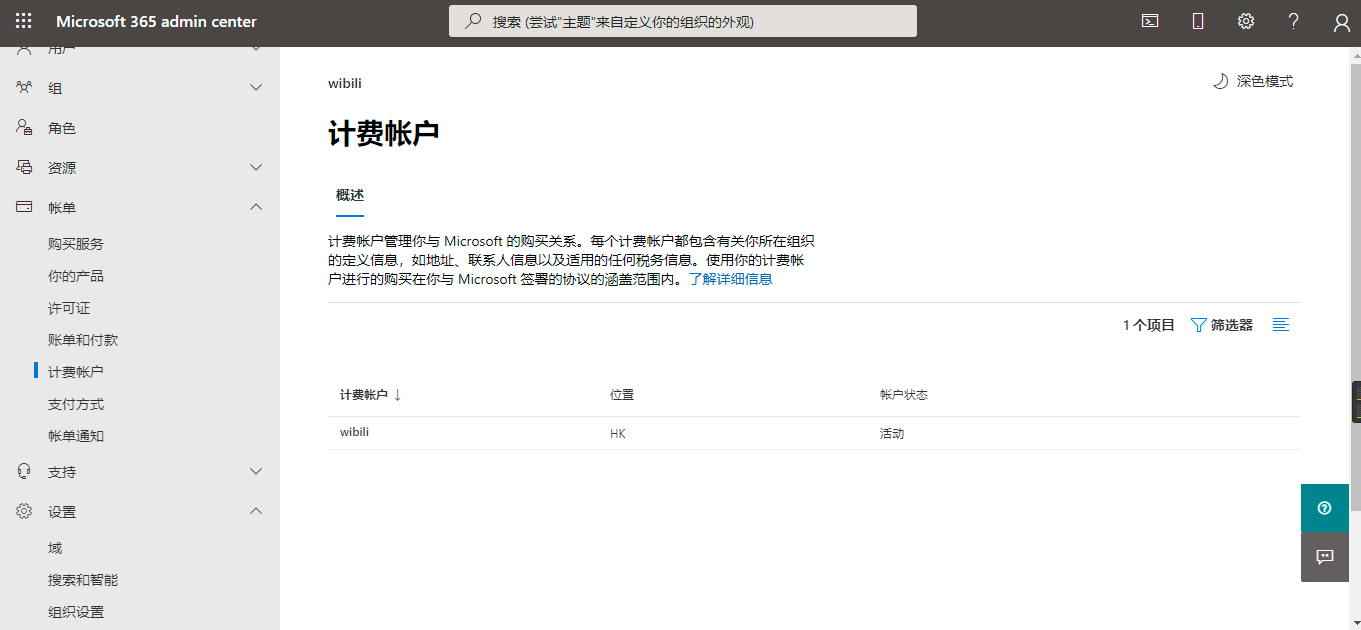Viewport: 1361px width, 630px height.
Task: Open Cloud Shell terminal icon in header
Action: 1150,21
